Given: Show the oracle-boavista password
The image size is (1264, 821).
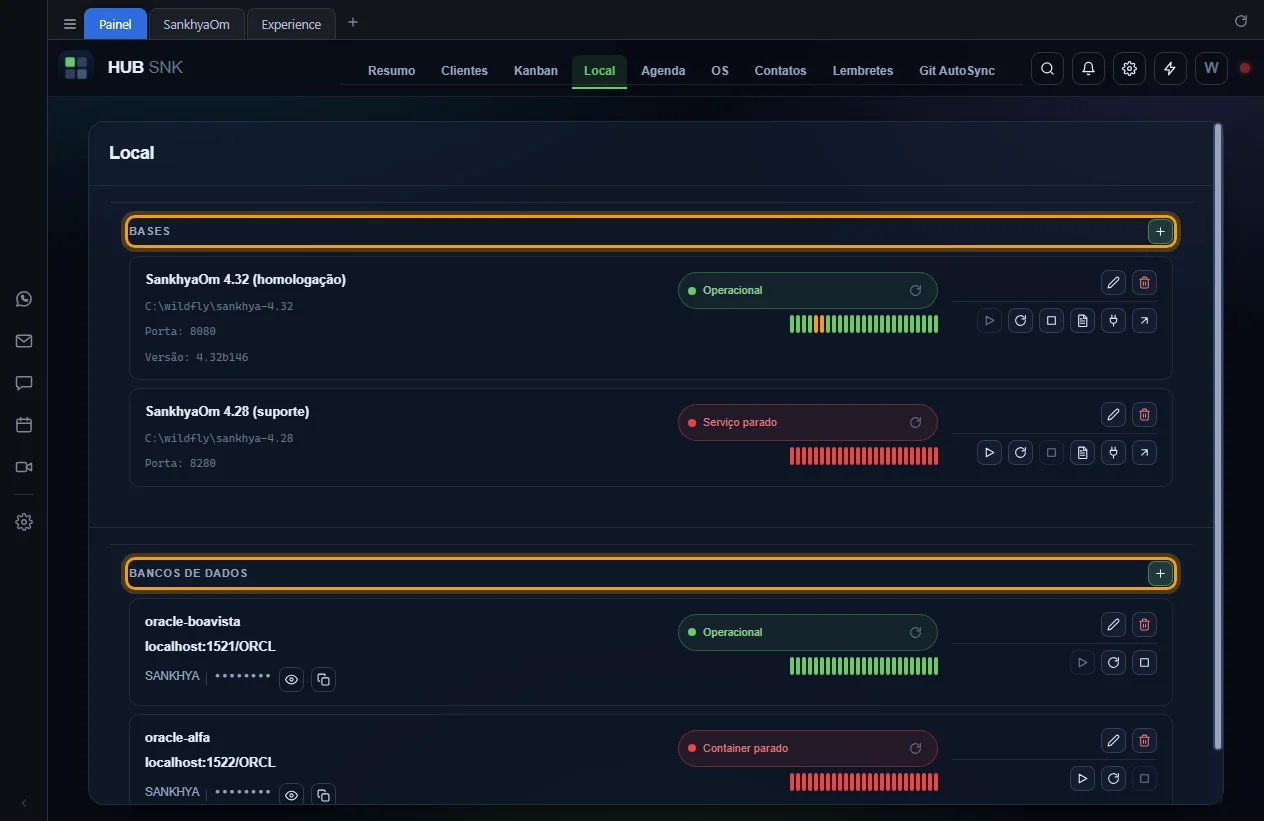Looking at the screenshot, I should coord(291,680).
